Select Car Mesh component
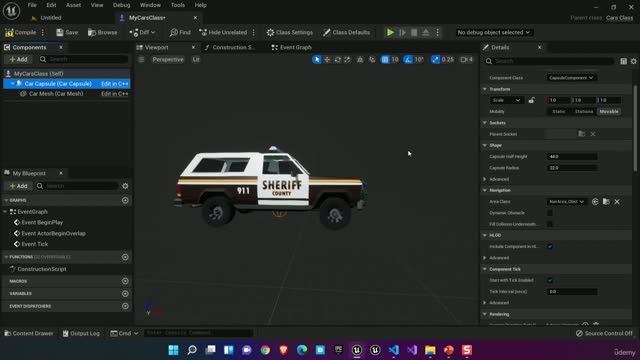The image size is (640, 360). [56, 93]
